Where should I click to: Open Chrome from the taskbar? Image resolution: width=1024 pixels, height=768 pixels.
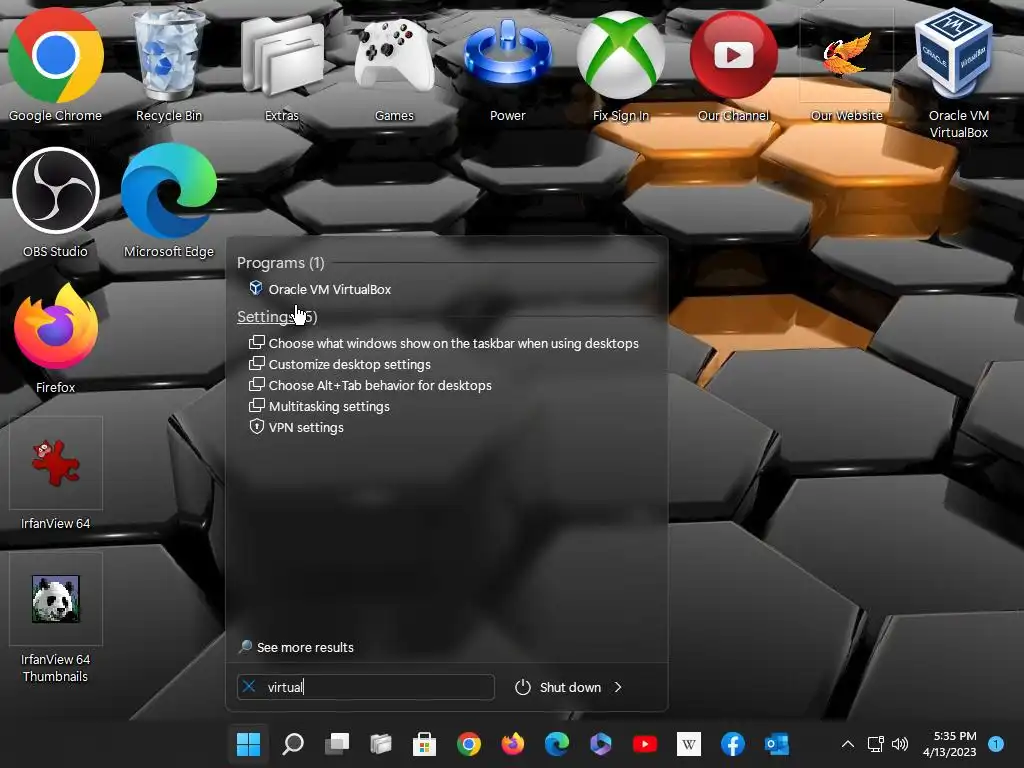(469, 744)
